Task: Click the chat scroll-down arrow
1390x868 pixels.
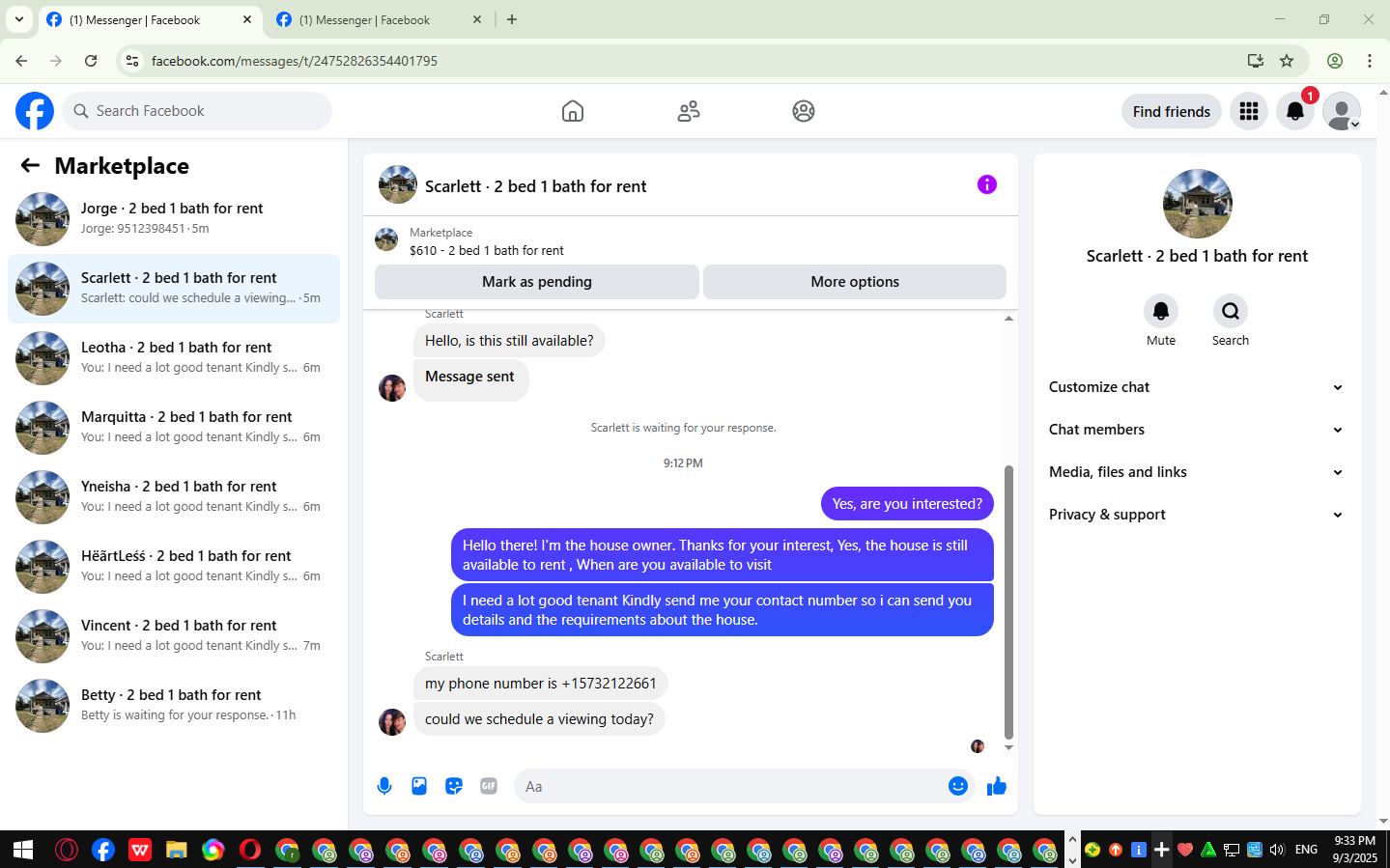Action: pyautogui.click(x=1008, y=747)
